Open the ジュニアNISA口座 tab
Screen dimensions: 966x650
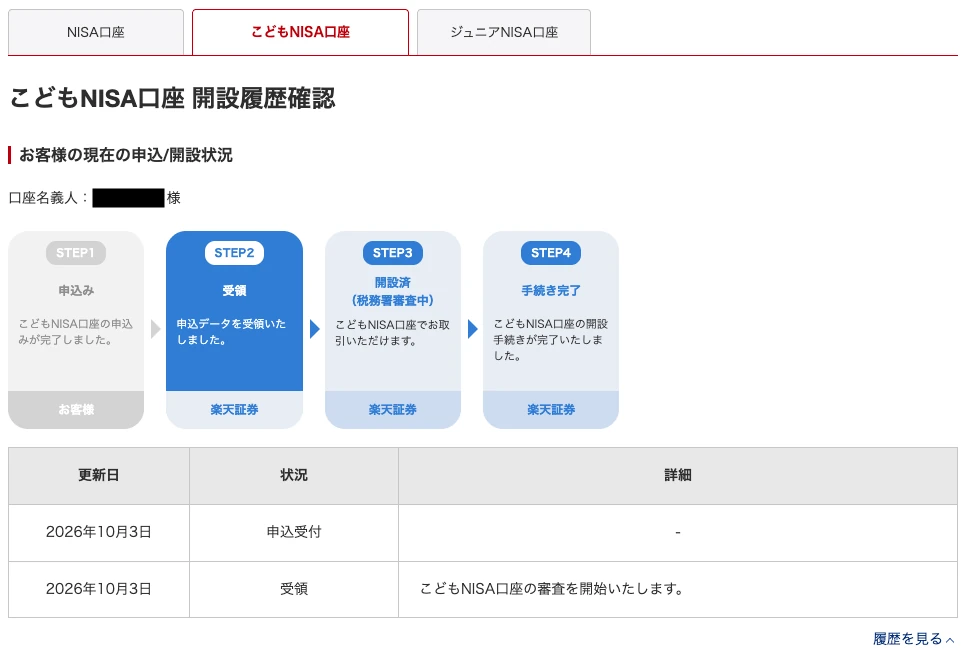(504, 32)
